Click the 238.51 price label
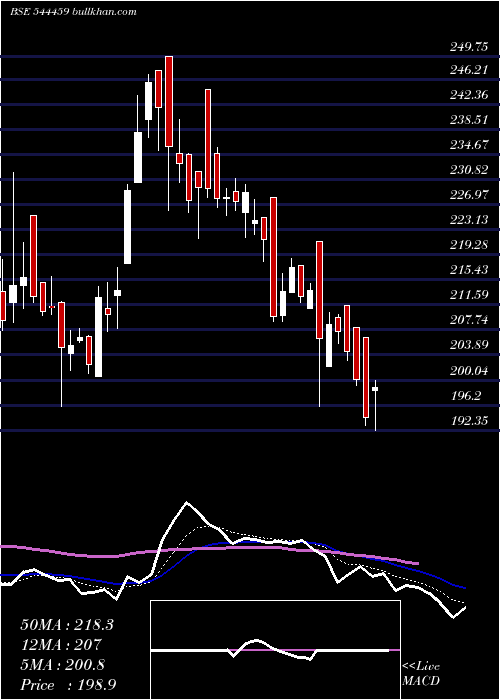This screenshot has height=700, width=500. click(x=469, y=120)
